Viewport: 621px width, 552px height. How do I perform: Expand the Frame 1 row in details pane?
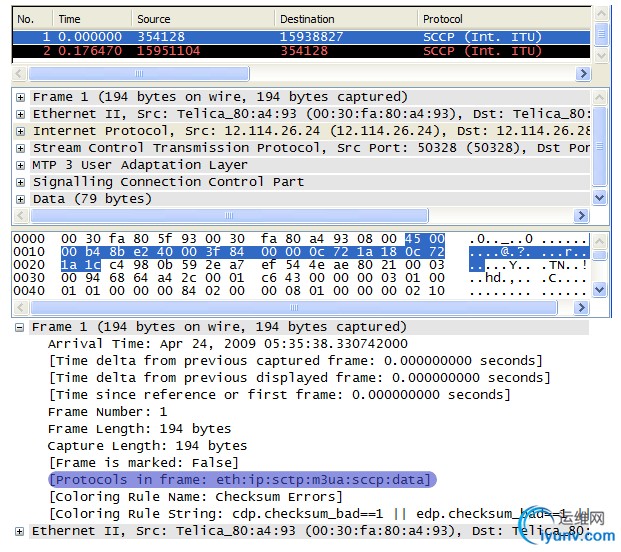pyautogui.click(x=20, y=97)
